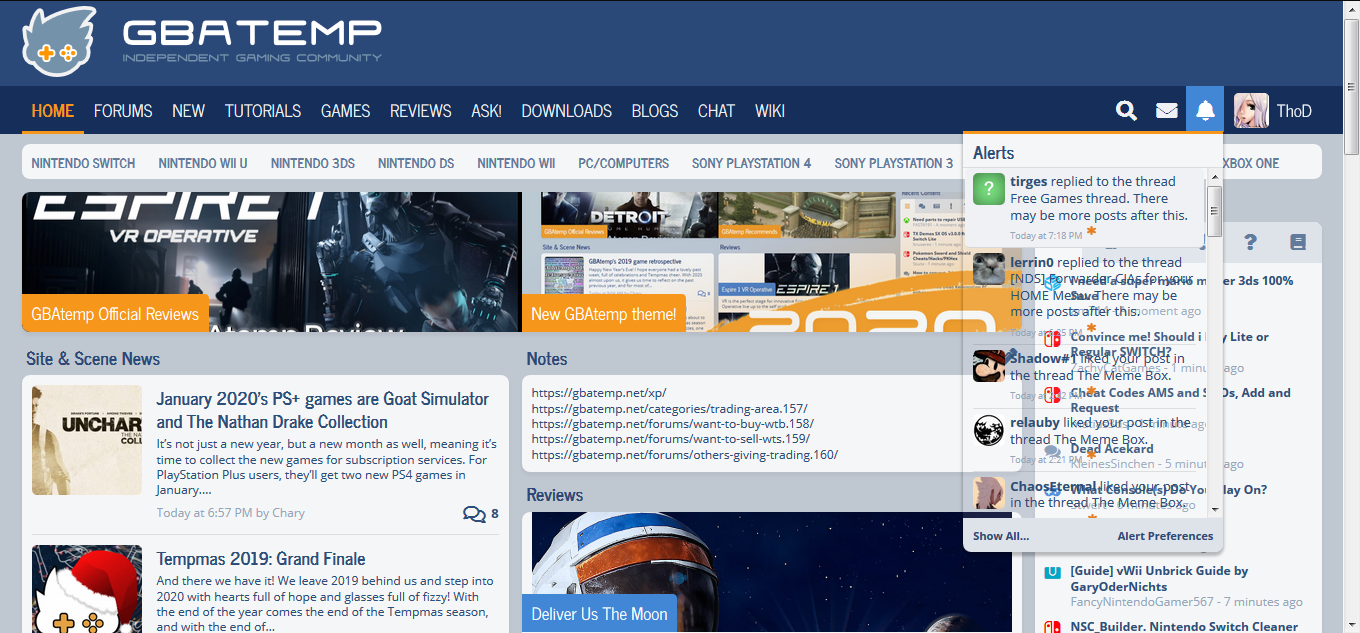
Task: Click the gbatemp.net/xp/ note URL
Action: (599, 393)
